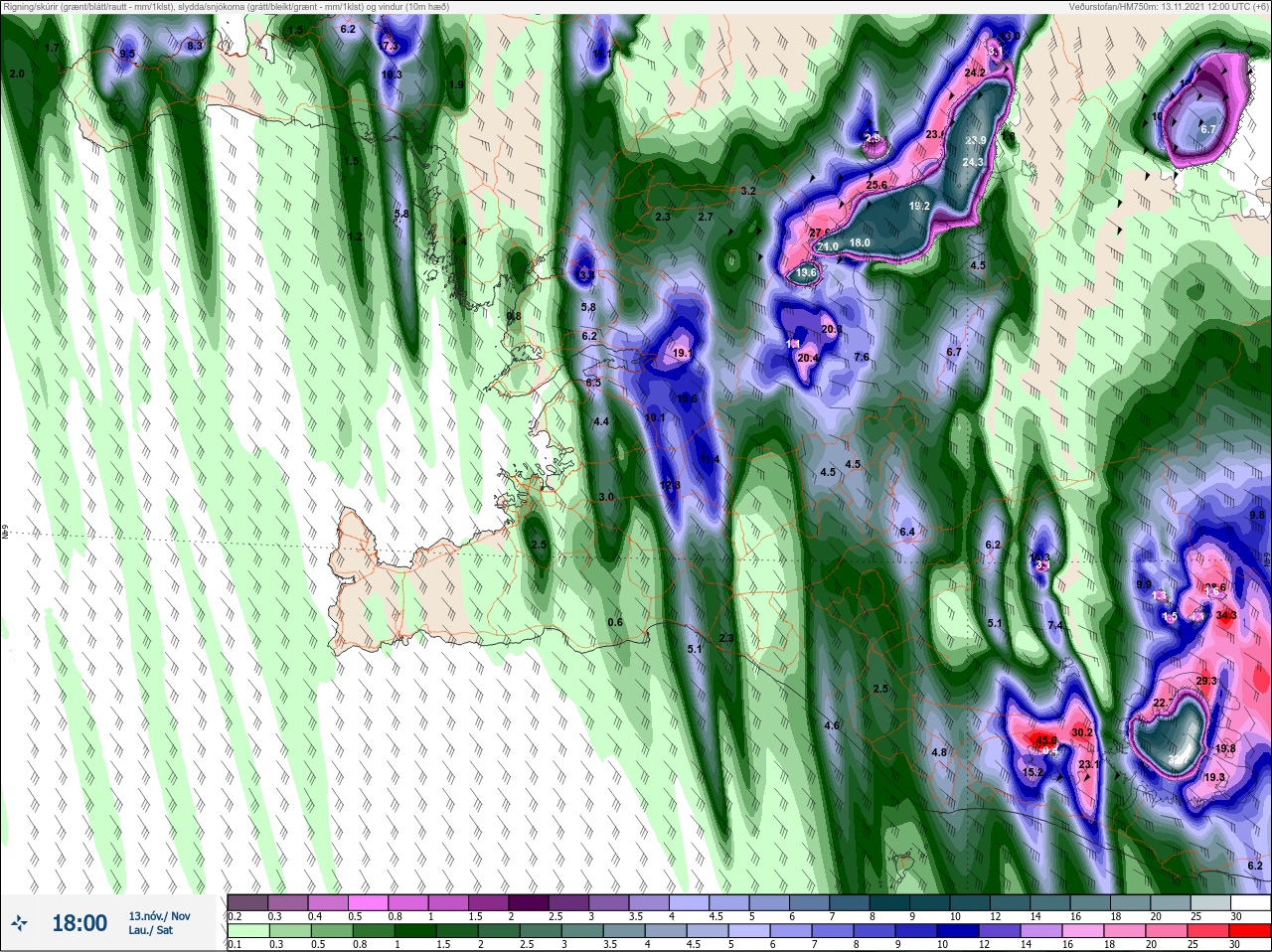Pick the red bottom-row legend swatch labeled 30

point(1250,931)
